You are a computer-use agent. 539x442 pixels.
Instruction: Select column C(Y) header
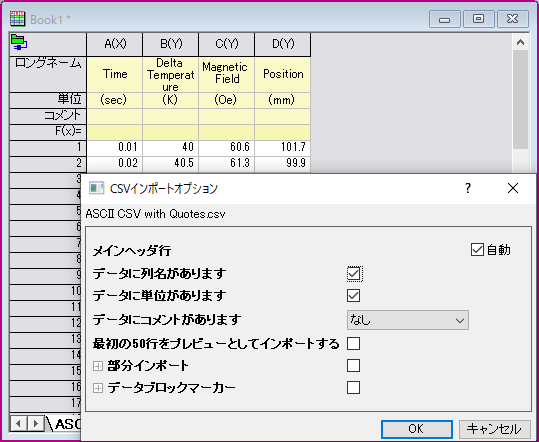(227, 44)
